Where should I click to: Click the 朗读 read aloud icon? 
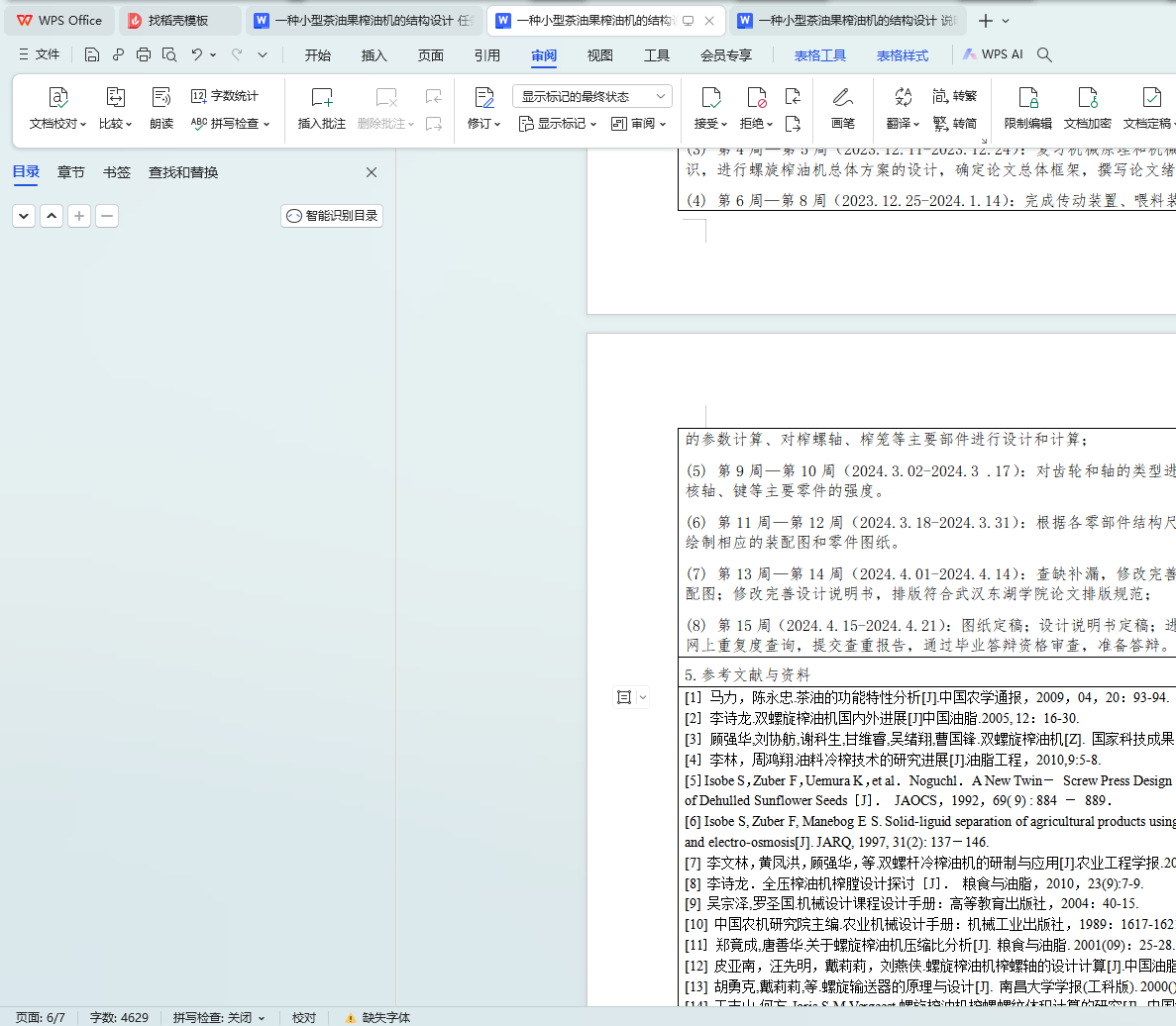coord(161,97)
